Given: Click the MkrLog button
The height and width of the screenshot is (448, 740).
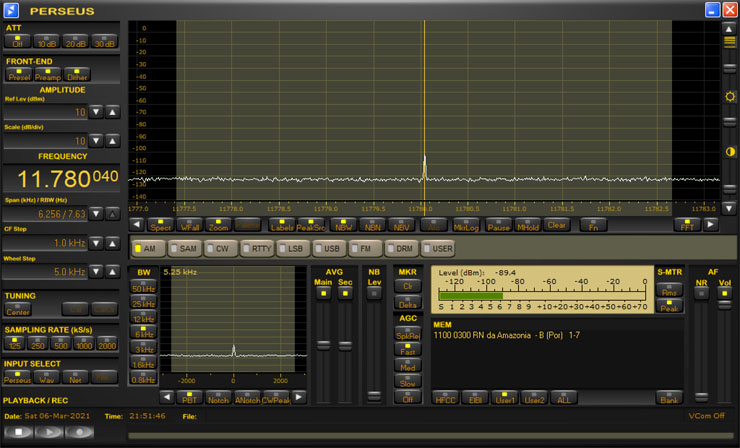Looking at the screenshot, I should (466, 225).
